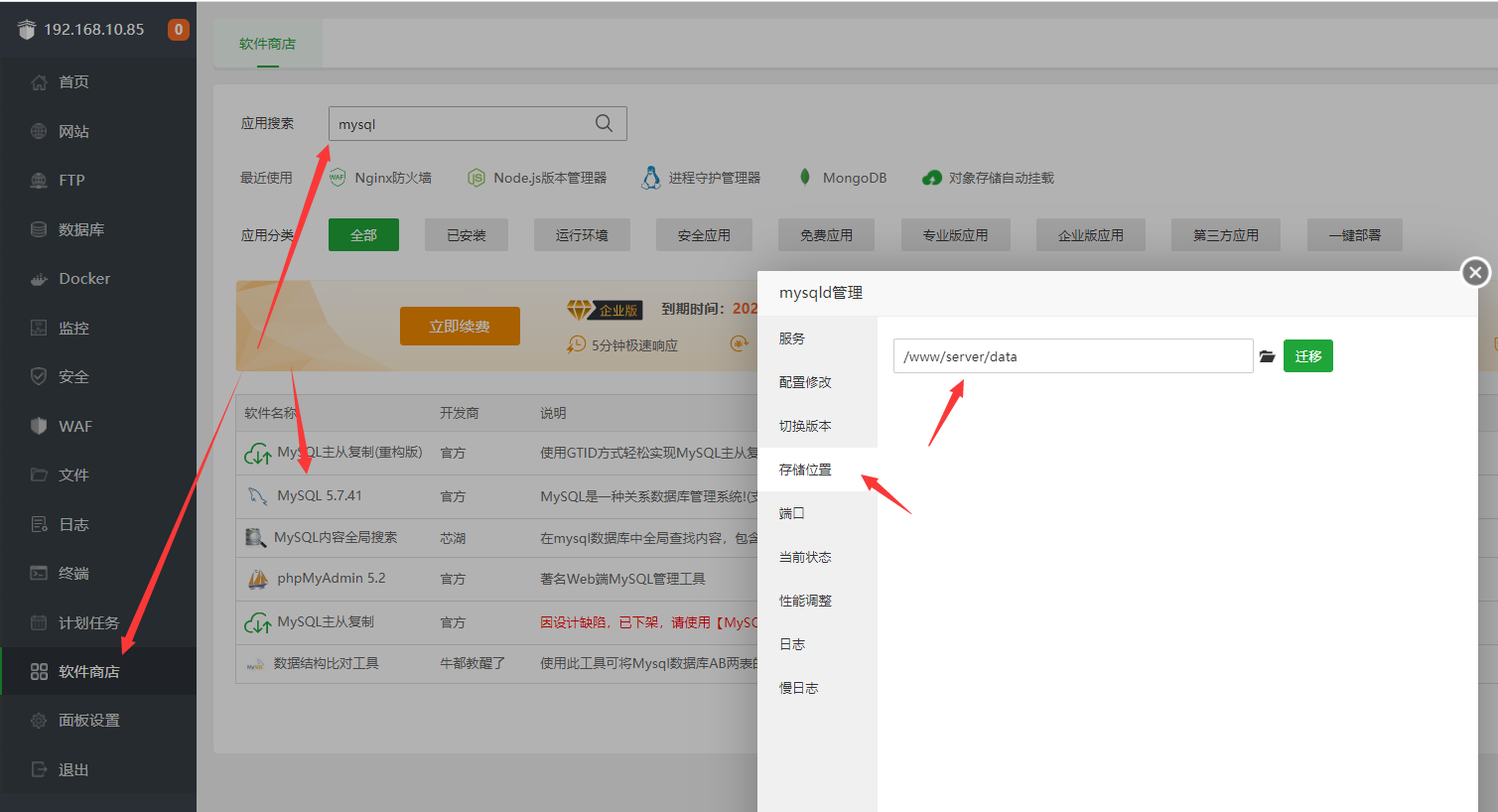Click the 文件 folder icon in sidebar
1498x812 pixels.
(39, 474)
